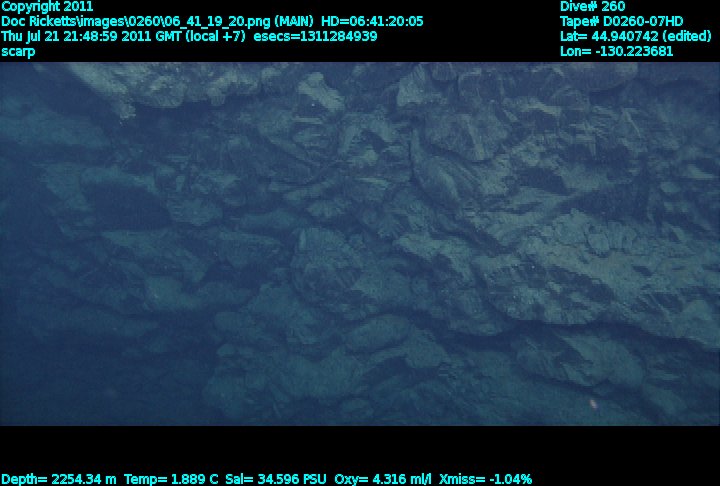Select the Lon= -130.223681 reading
This screenshot has width=720, height=486.
point(617,51)
